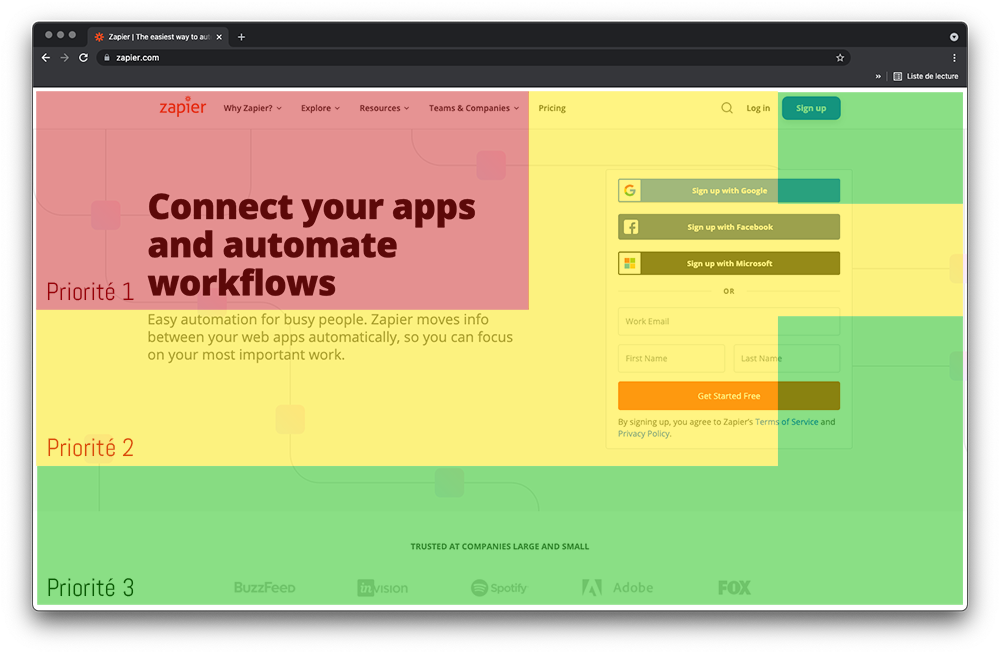1000x654 pixels.
Task: Open the browser three-dot menu
Action: click(954, 57)
